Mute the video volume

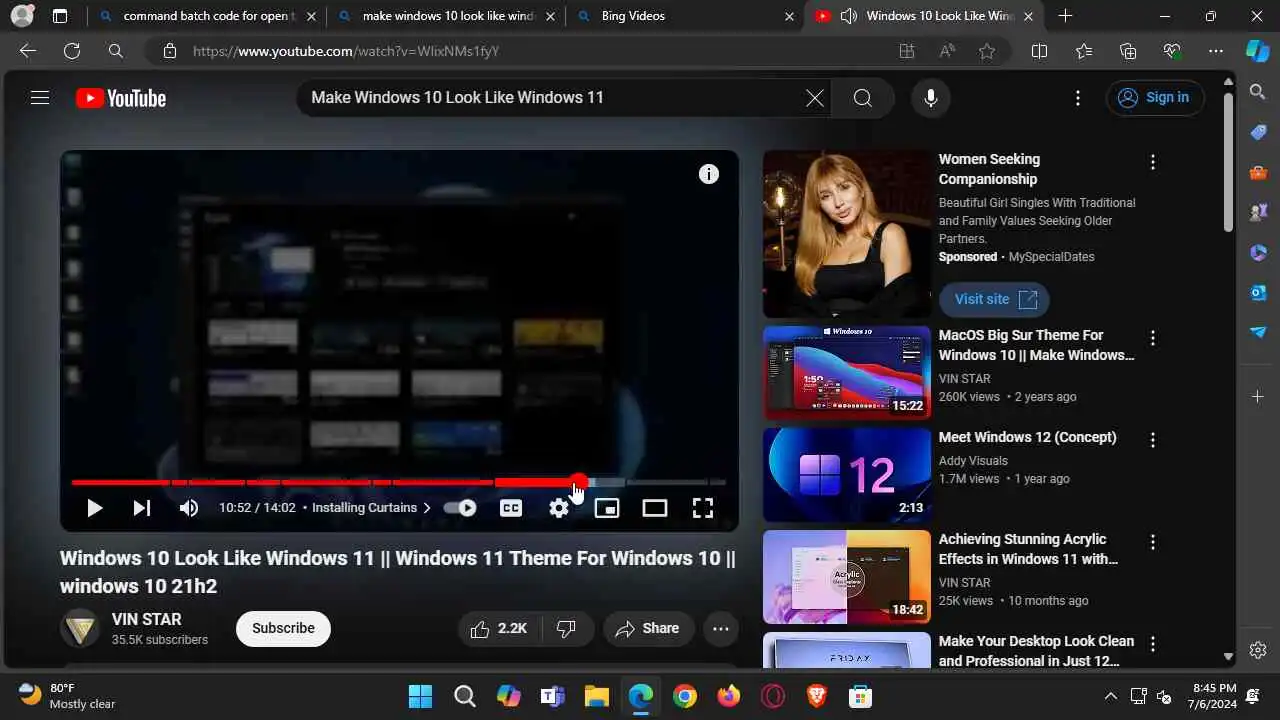(x=189, y=508)
